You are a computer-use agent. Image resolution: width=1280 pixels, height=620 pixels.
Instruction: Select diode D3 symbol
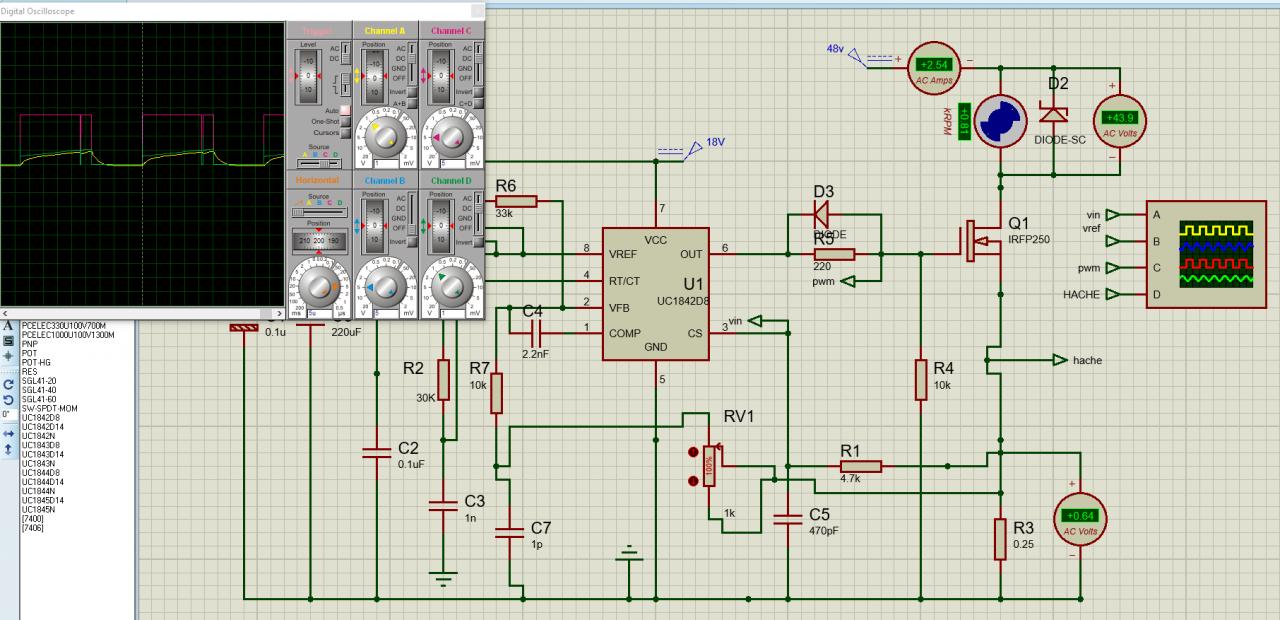click(x=820, y=213)
